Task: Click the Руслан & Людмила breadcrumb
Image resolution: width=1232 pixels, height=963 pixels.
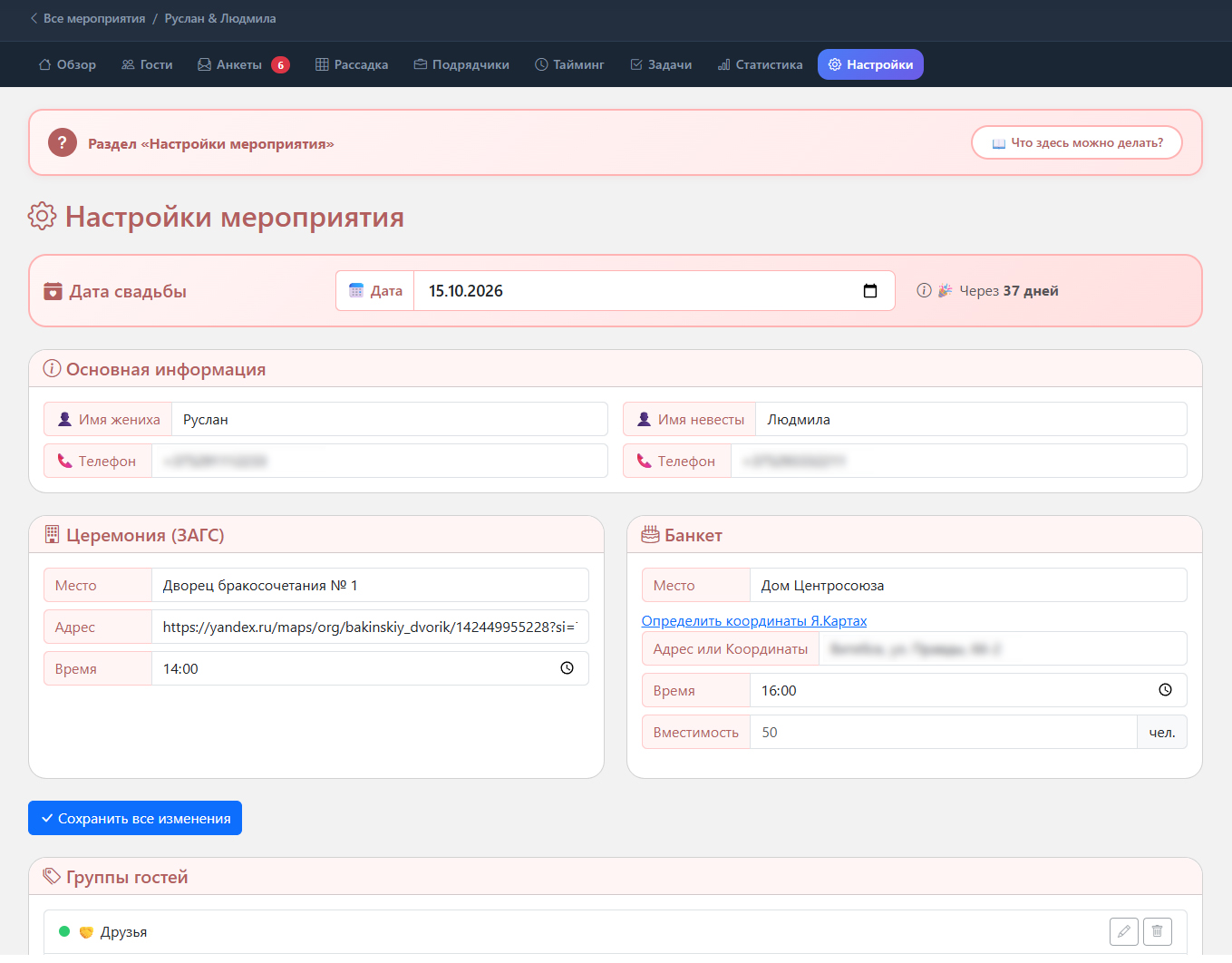Action: (x=220, y=18)
